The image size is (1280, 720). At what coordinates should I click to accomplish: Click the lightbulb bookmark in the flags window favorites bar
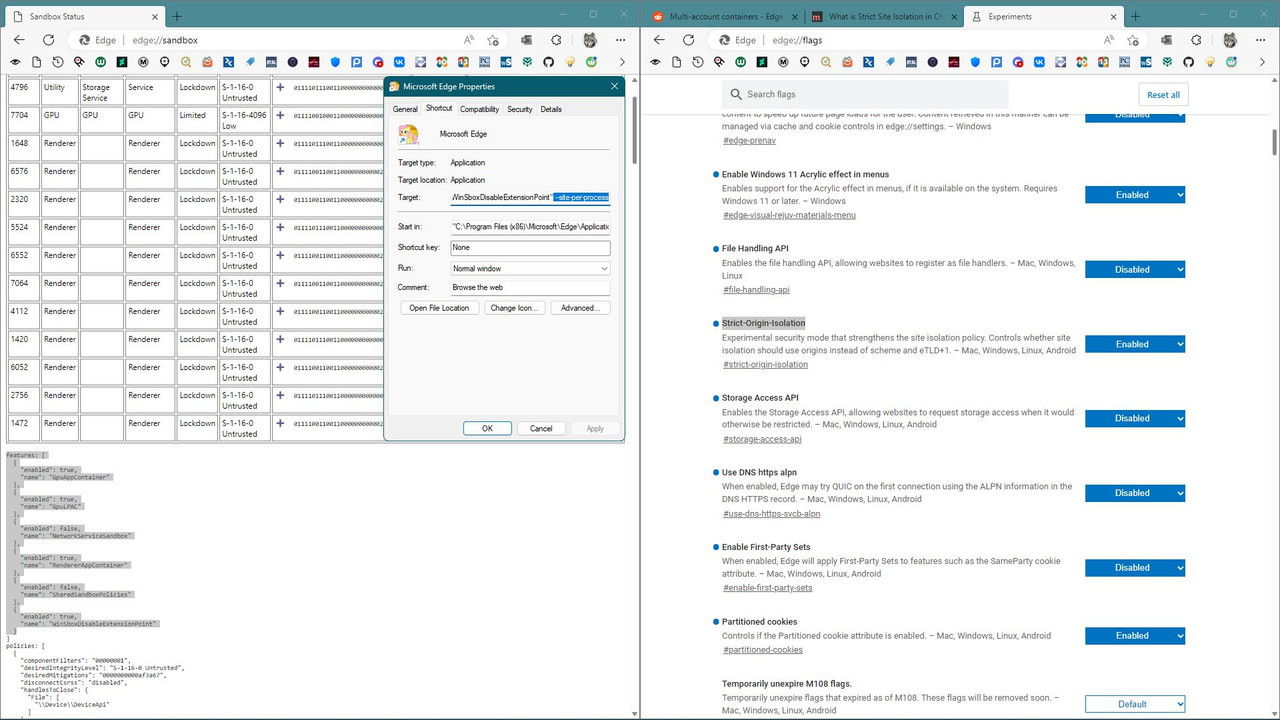click(1210, 62)
